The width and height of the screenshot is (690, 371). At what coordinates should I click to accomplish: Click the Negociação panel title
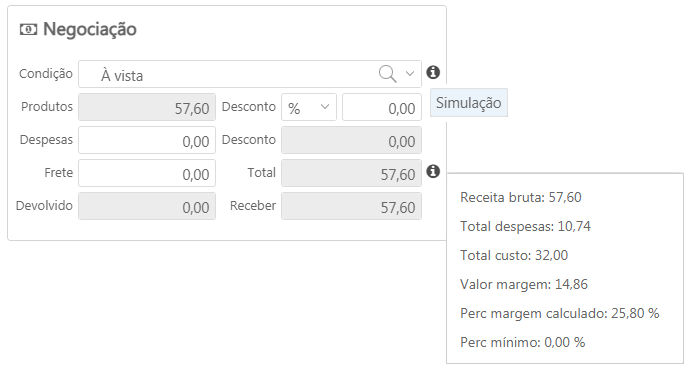(x=90, y=29)
